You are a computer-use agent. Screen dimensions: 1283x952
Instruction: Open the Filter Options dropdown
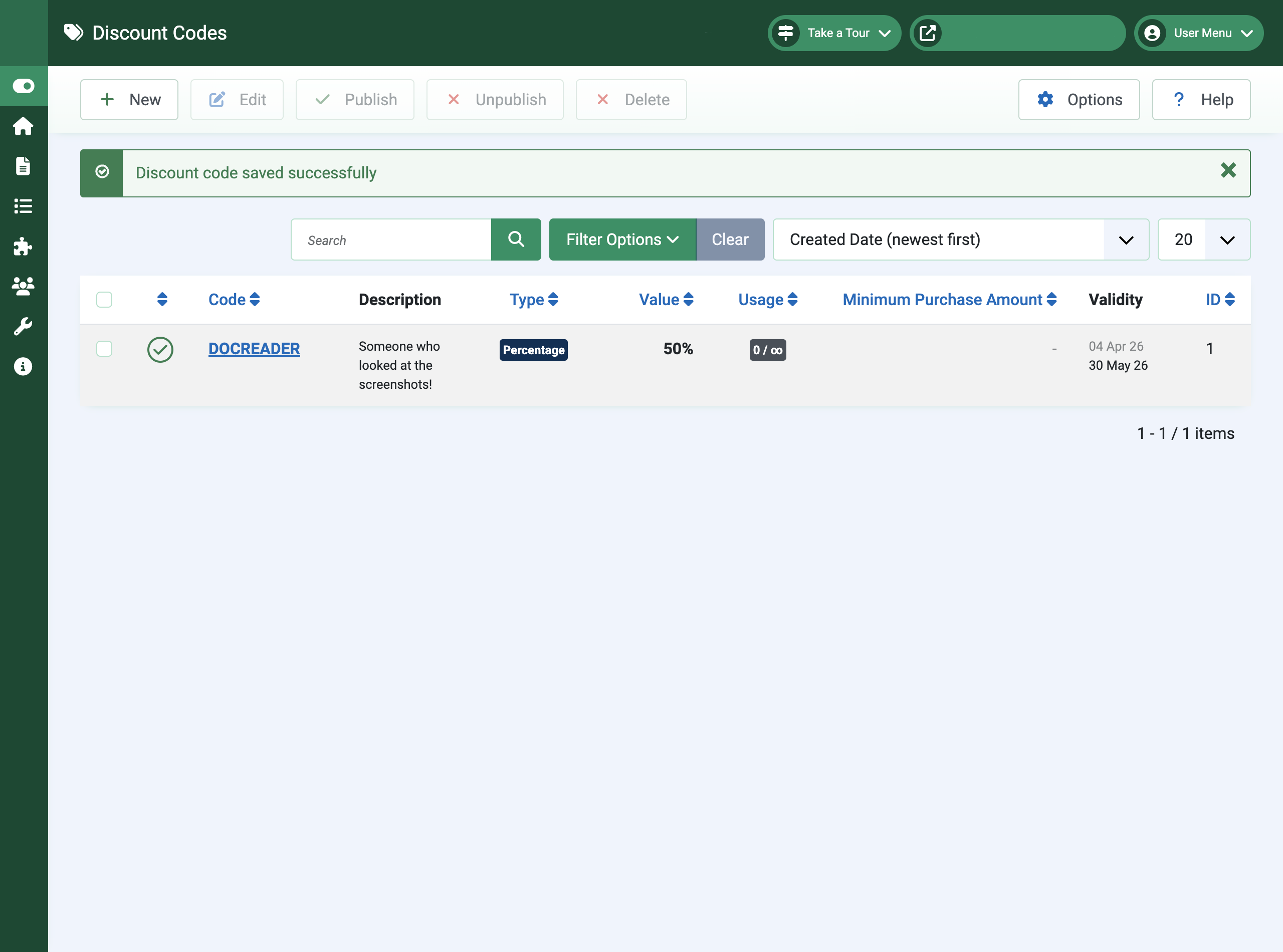(622, 239)
